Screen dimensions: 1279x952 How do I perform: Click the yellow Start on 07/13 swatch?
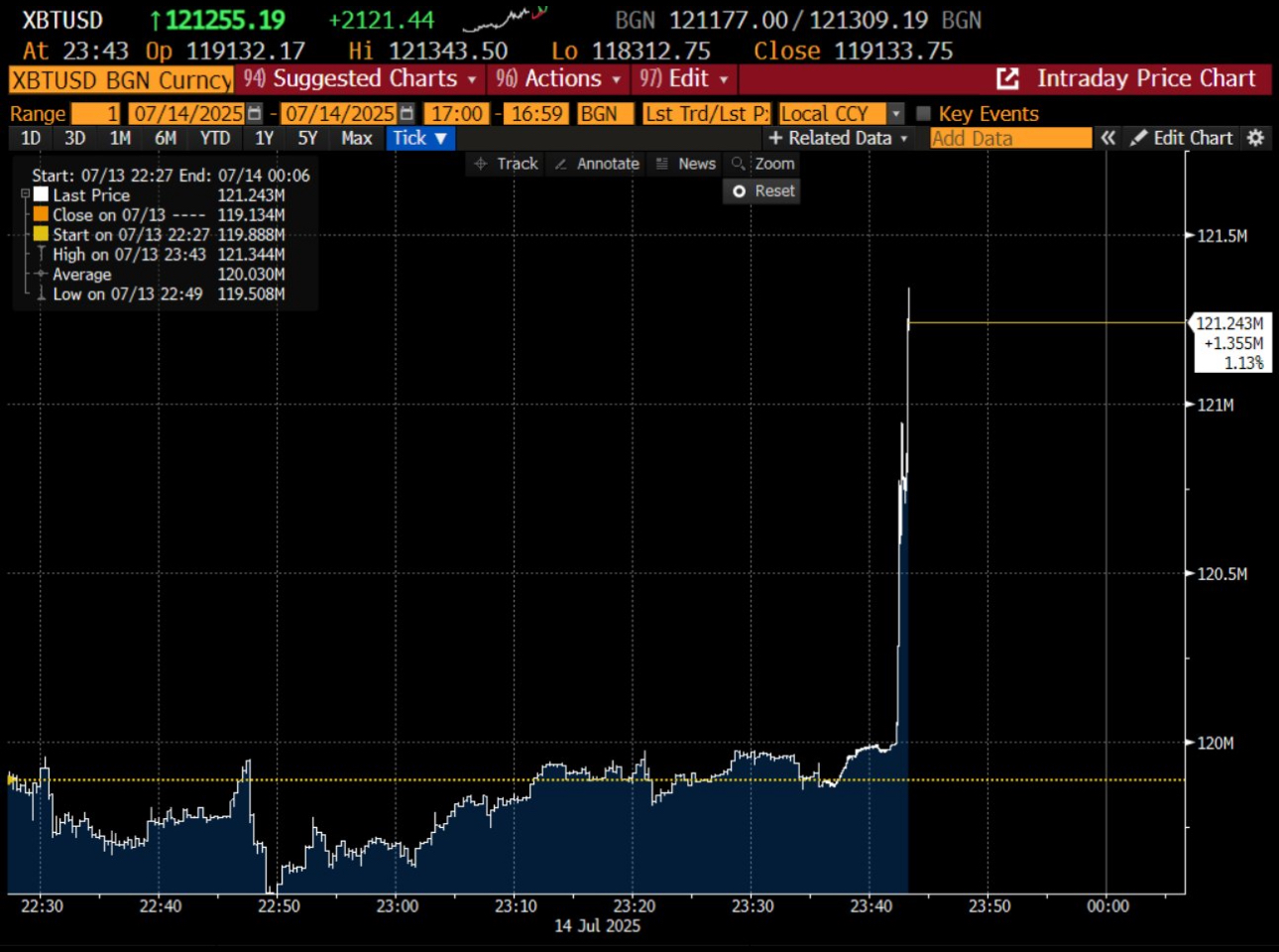click(41, 234)
